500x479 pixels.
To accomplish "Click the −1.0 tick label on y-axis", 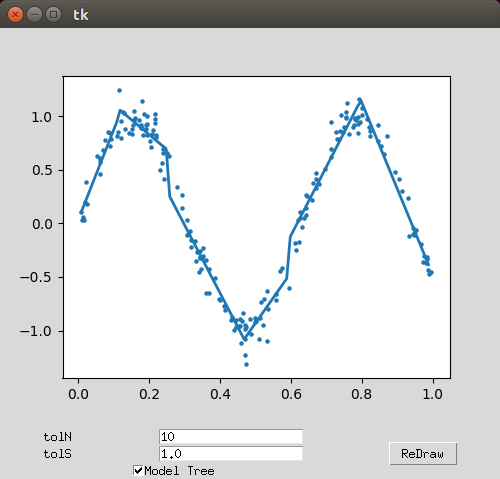I will [36, 331].
